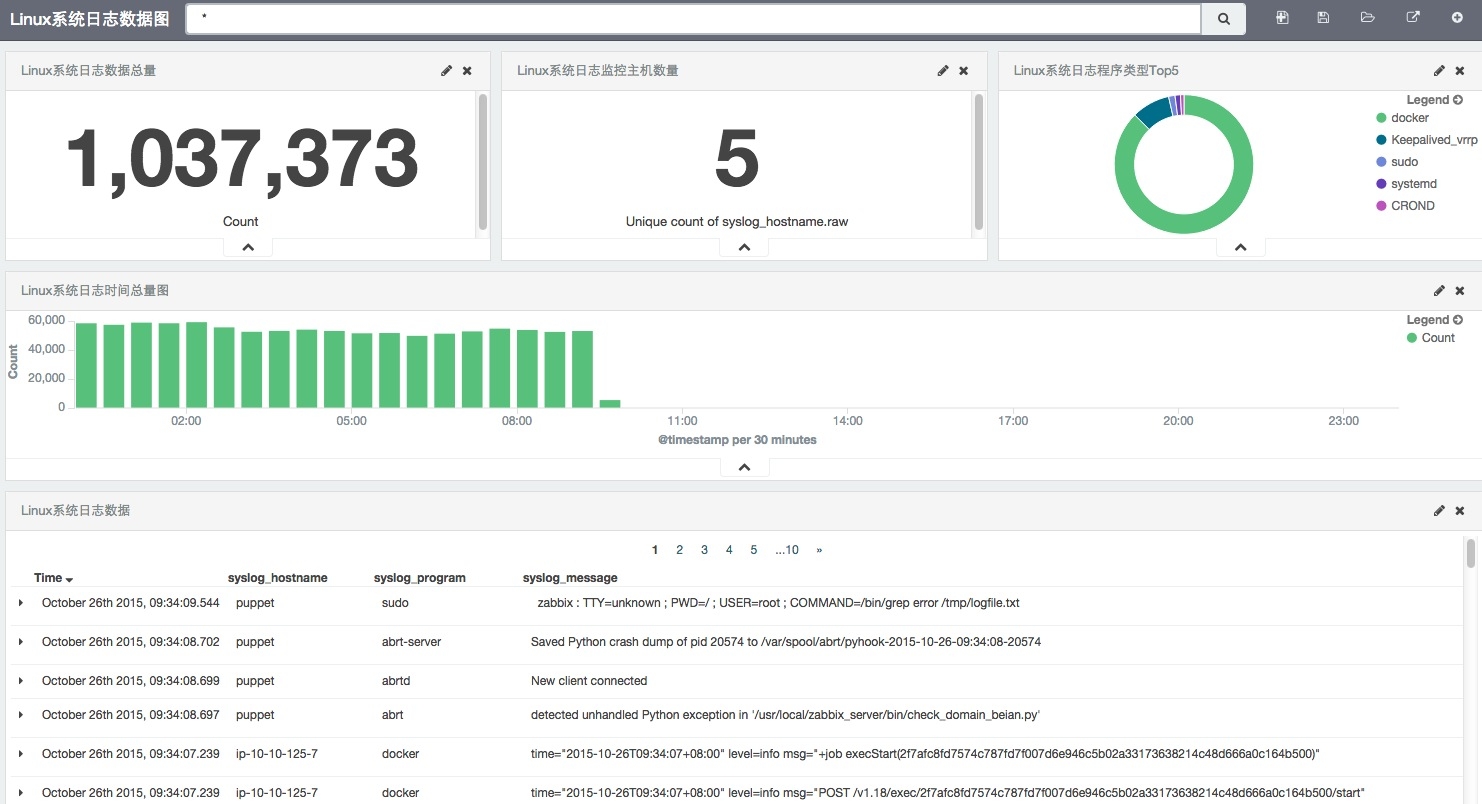
Task: Expand the abrtd log row
Action: [x=21, y=681]
